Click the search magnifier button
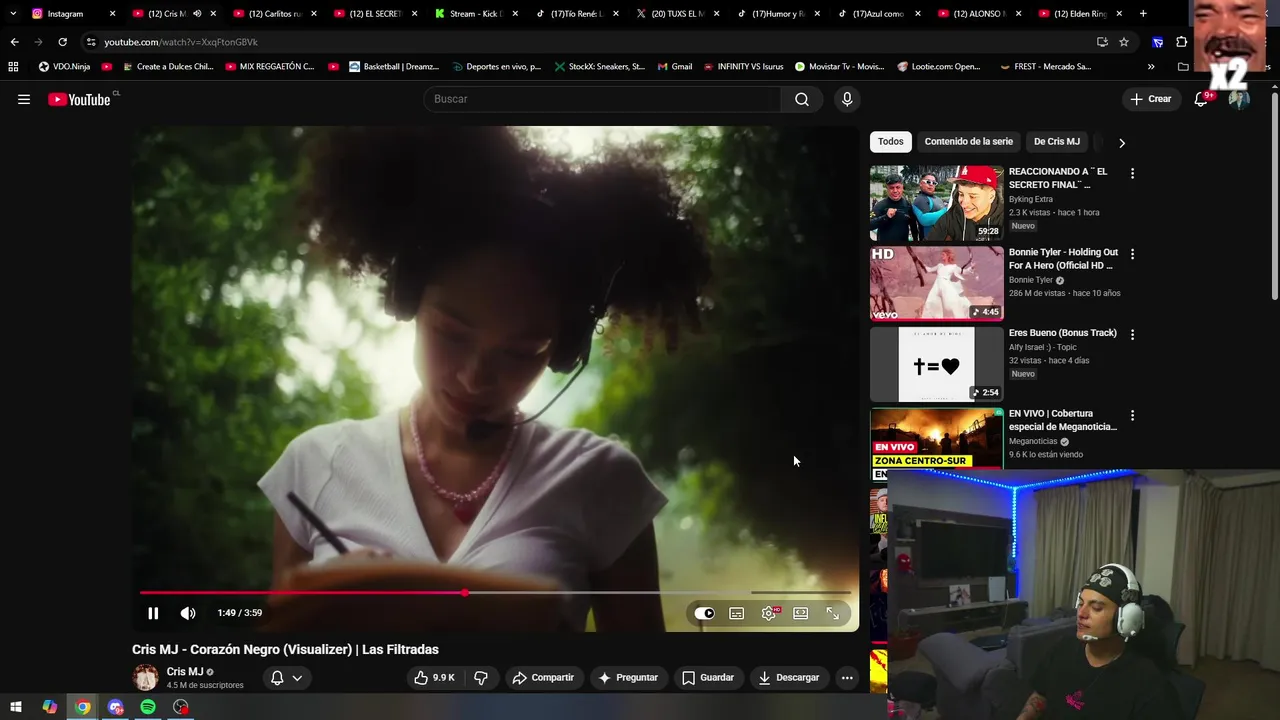1280x720 pixels. pyautogui.click(x=802, y=99)
